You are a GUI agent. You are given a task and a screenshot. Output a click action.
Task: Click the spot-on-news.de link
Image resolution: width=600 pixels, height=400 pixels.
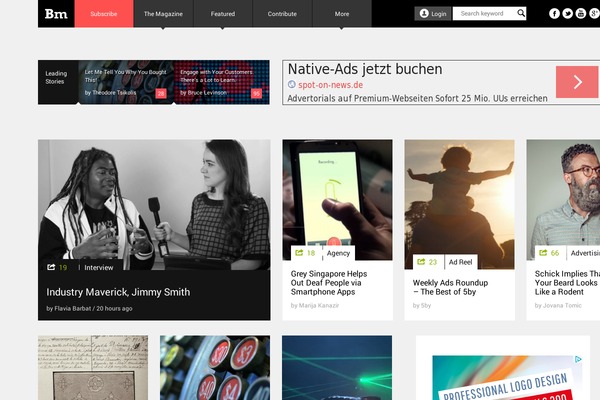330,85
